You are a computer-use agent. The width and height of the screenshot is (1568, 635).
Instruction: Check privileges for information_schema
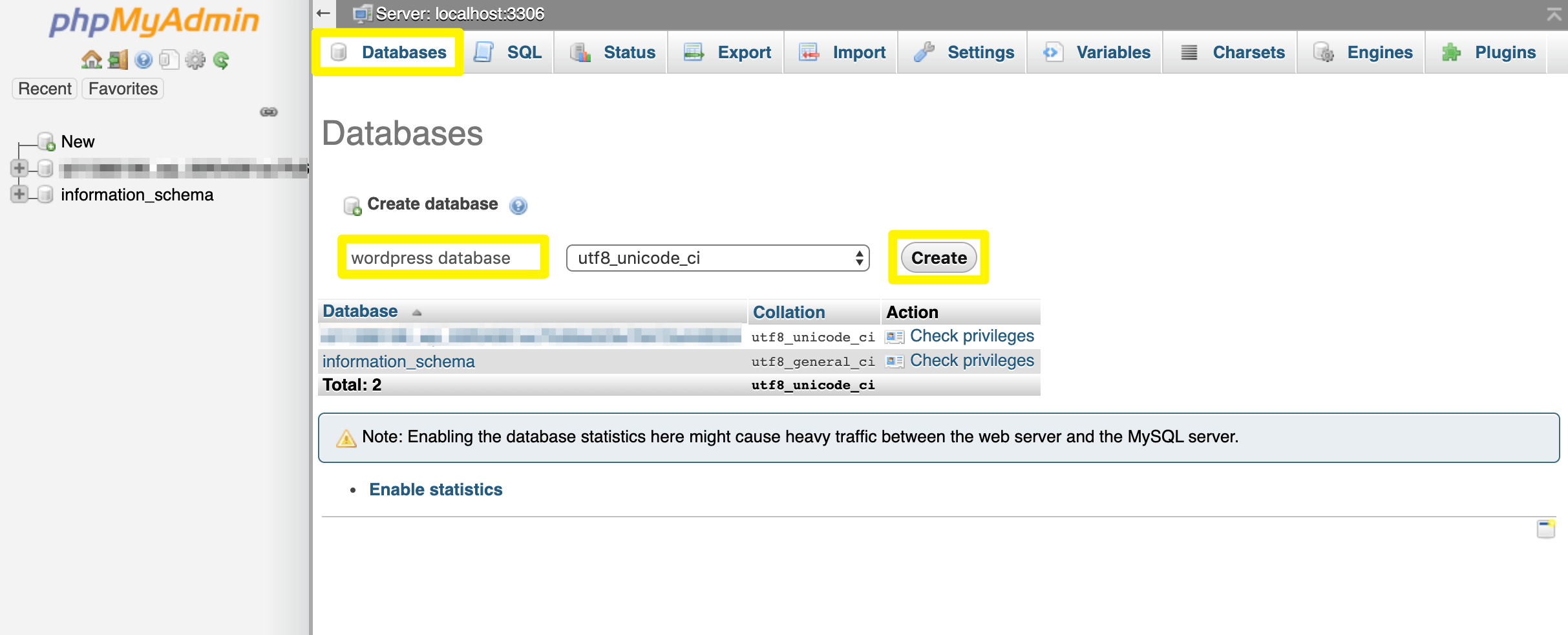pyautogui.click(x=972, y=361)
